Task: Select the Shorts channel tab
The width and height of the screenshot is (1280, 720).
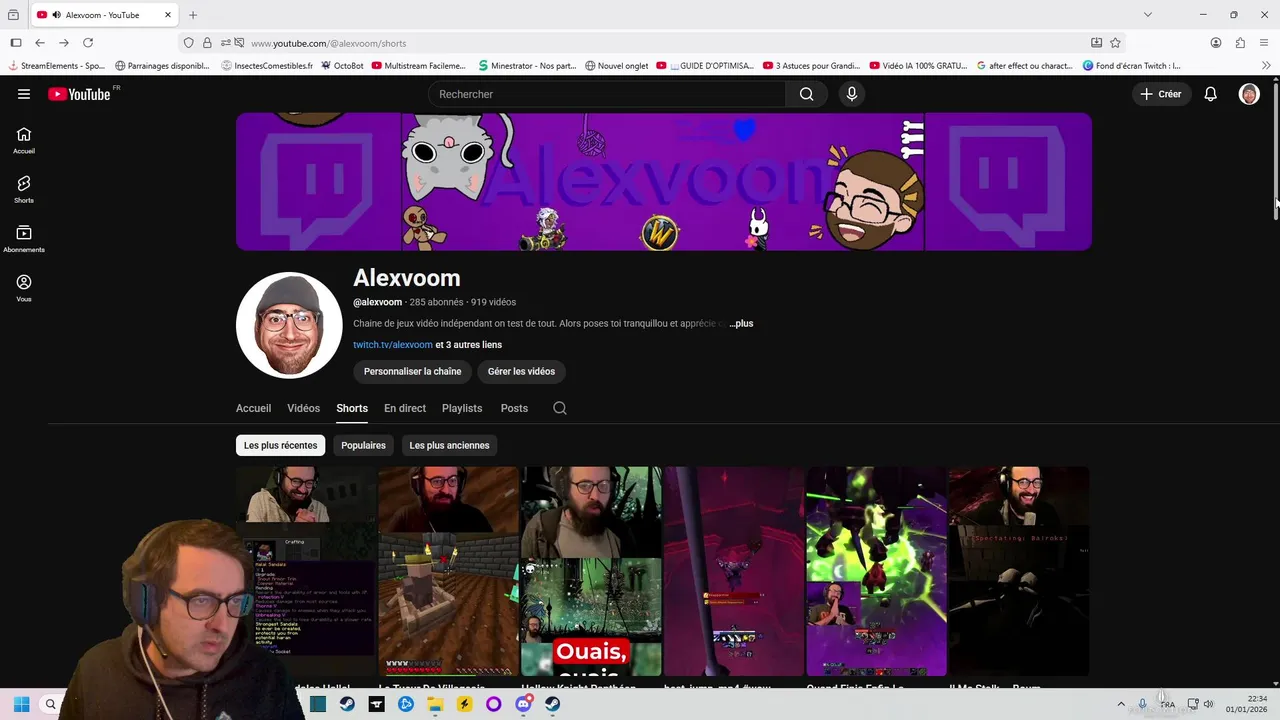Action: click(352, 408)
